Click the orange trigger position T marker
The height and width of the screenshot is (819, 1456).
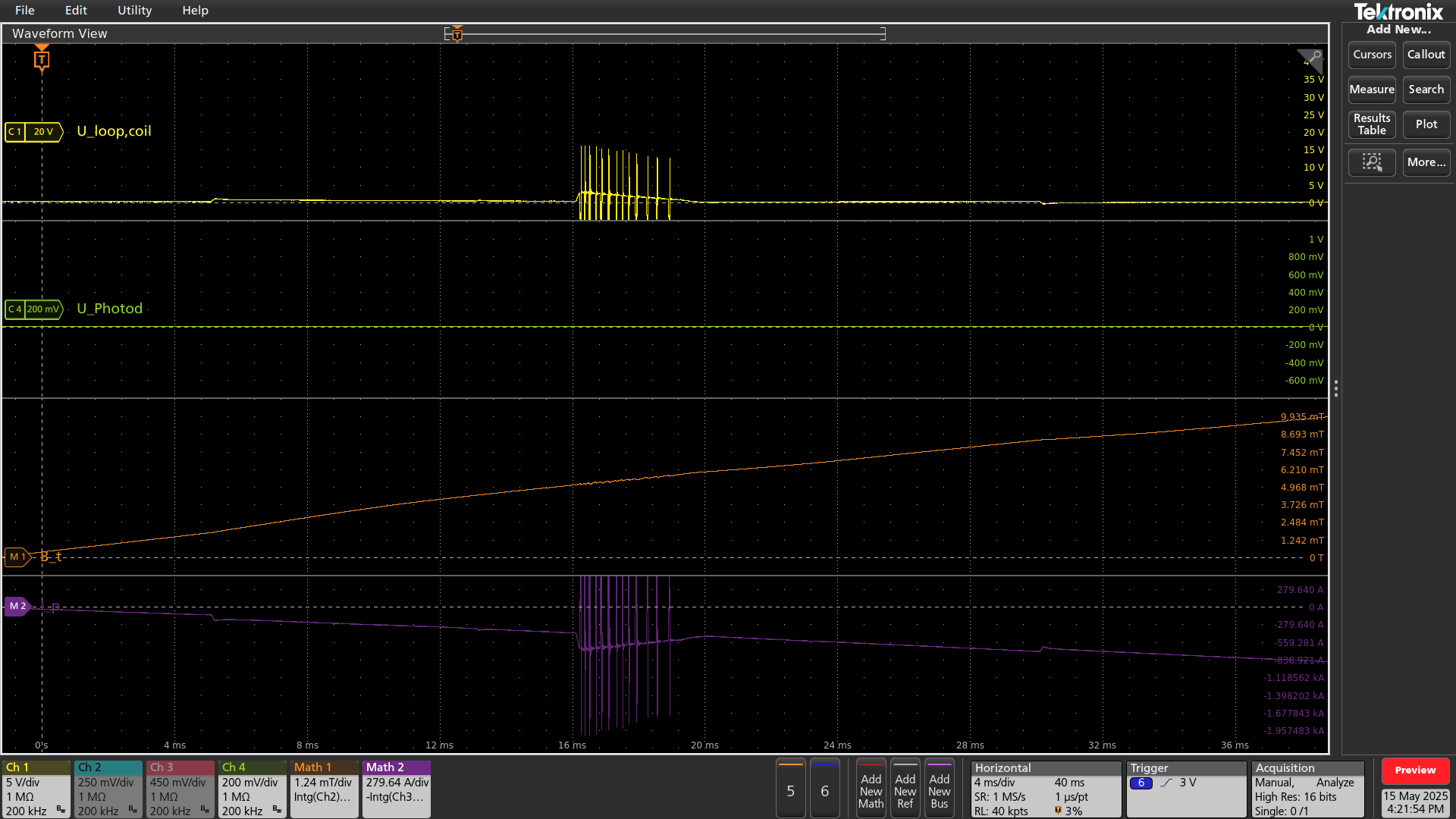pos(42,59)
